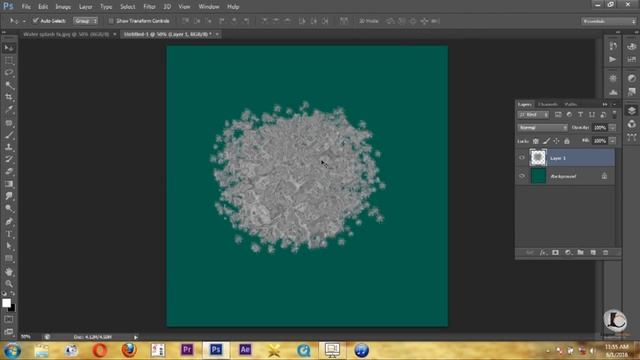The image size is (640, 360).
Task: Open the Opacity slider arrow
Action: click(x=612, y=128)
